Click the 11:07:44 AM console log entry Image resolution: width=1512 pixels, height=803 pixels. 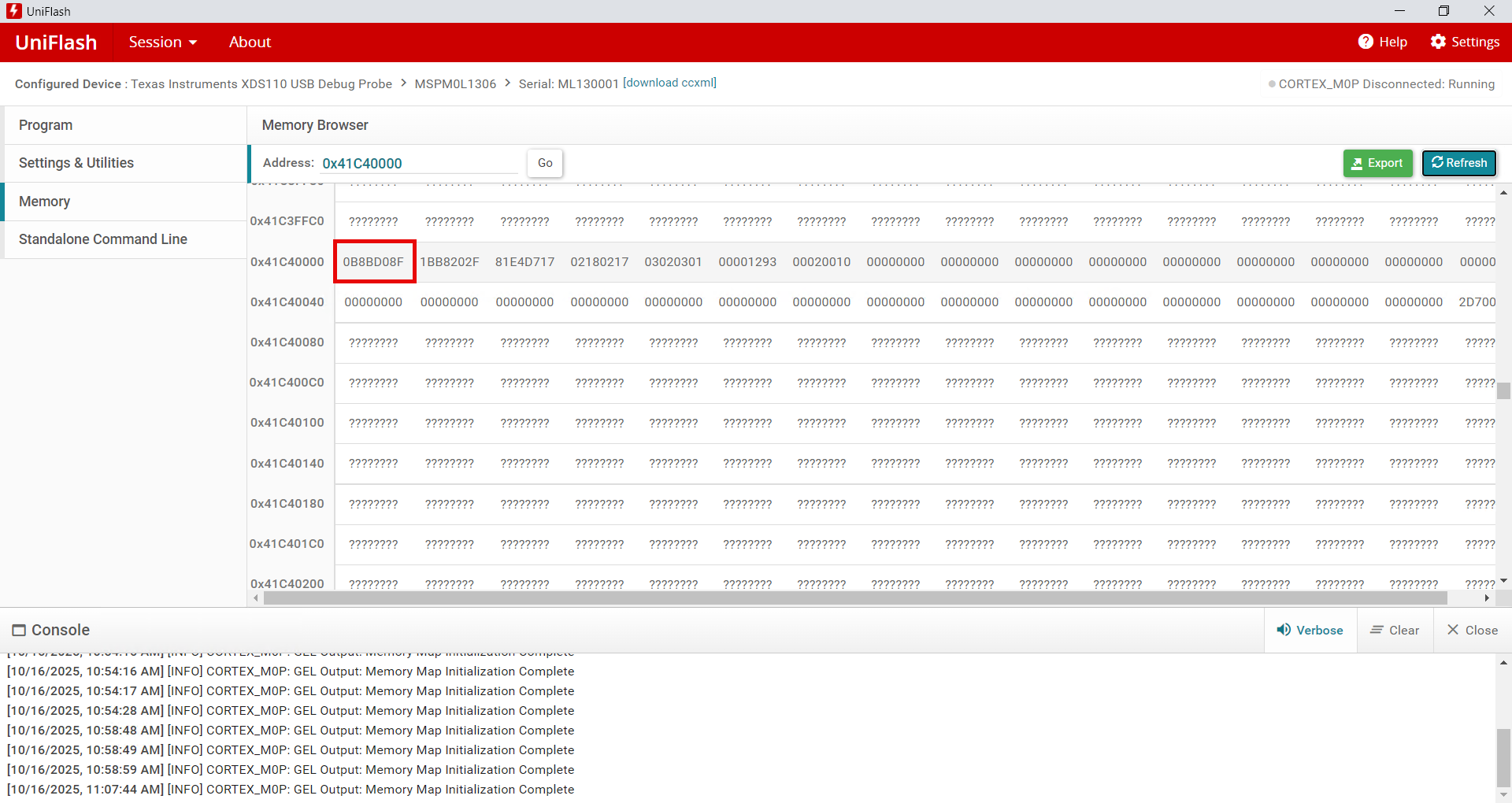pyautogui.click(x=291, y=790)
